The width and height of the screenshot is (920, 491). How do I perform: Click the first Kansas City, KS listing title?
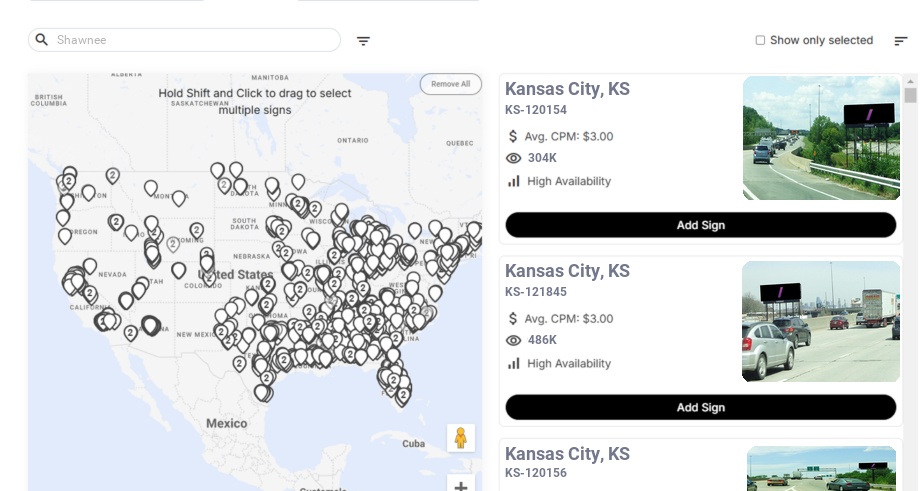tap(567, 89)
